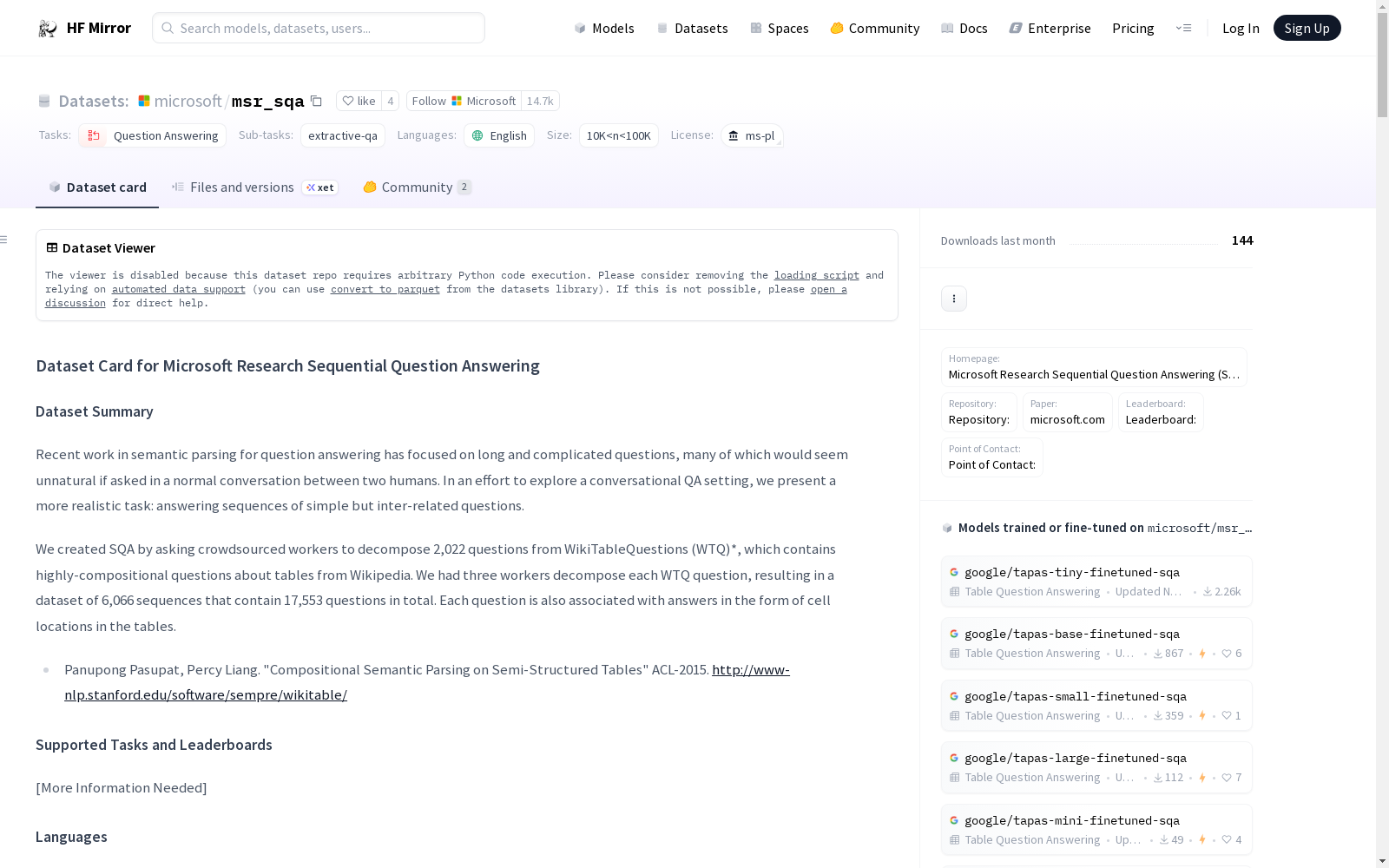Select the English language tag
The height and width of the screenshot is (868, 1389).
(x=499, y=135)
